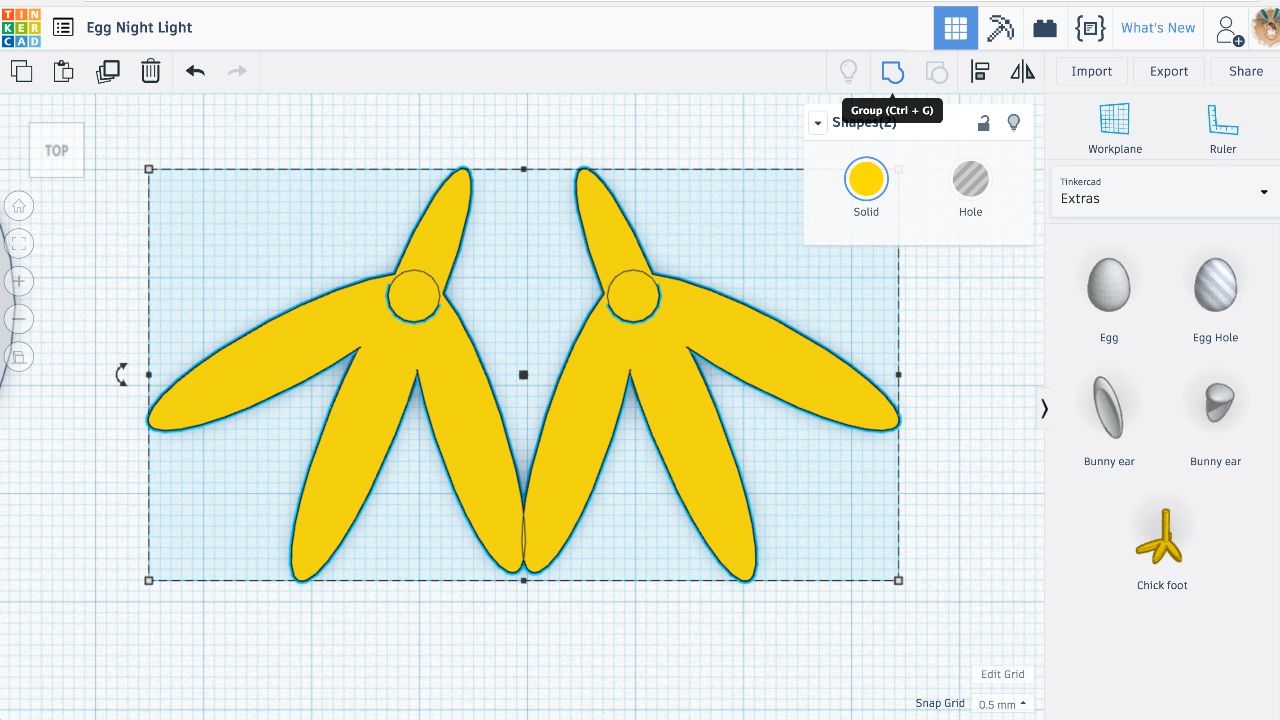1280x720 pixels.
Task: Click the rotation handle beside the selection
Action: [x=122, y=375]
